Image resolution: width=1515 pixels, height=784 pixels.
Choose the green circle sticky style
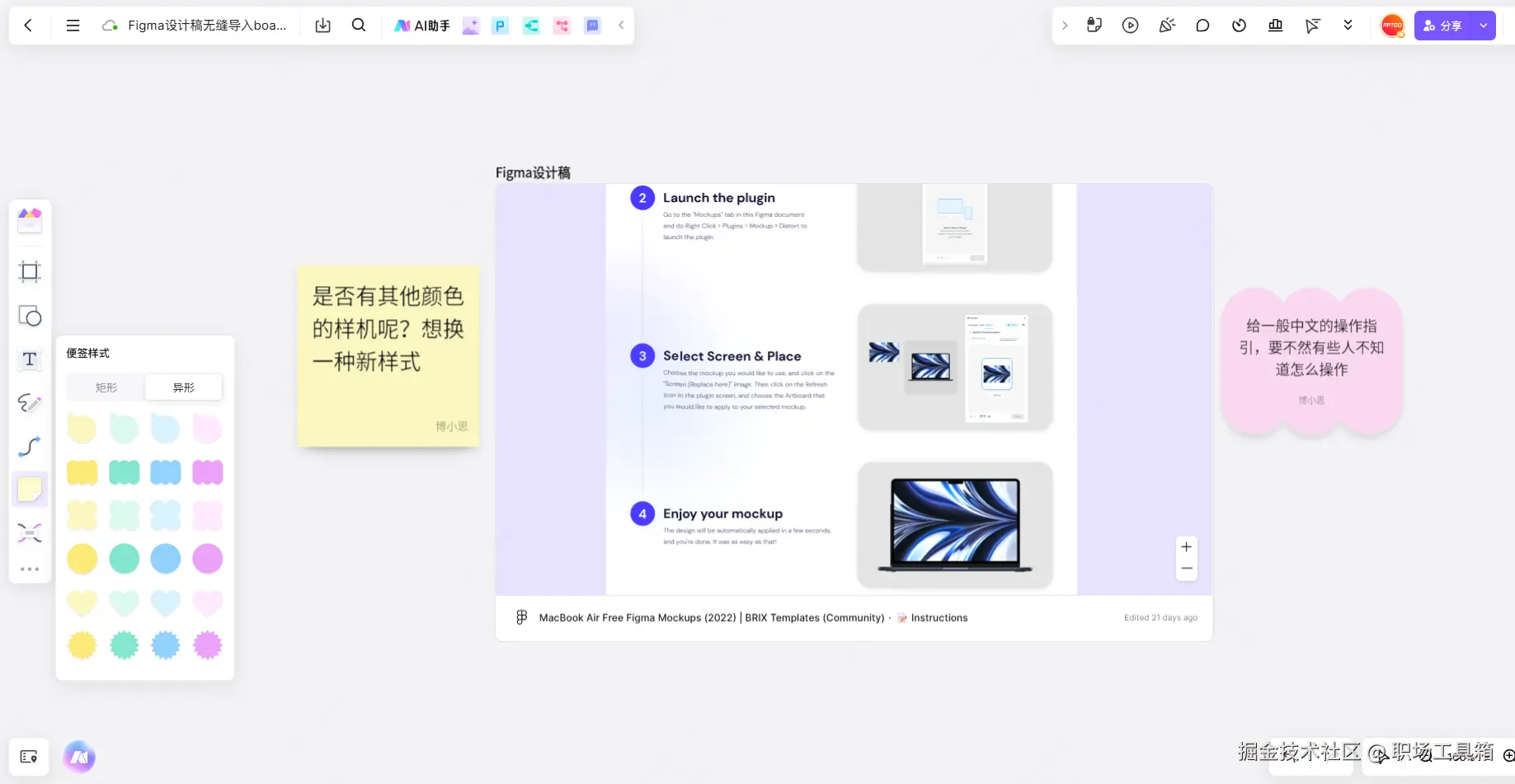[x=125, y=559]
